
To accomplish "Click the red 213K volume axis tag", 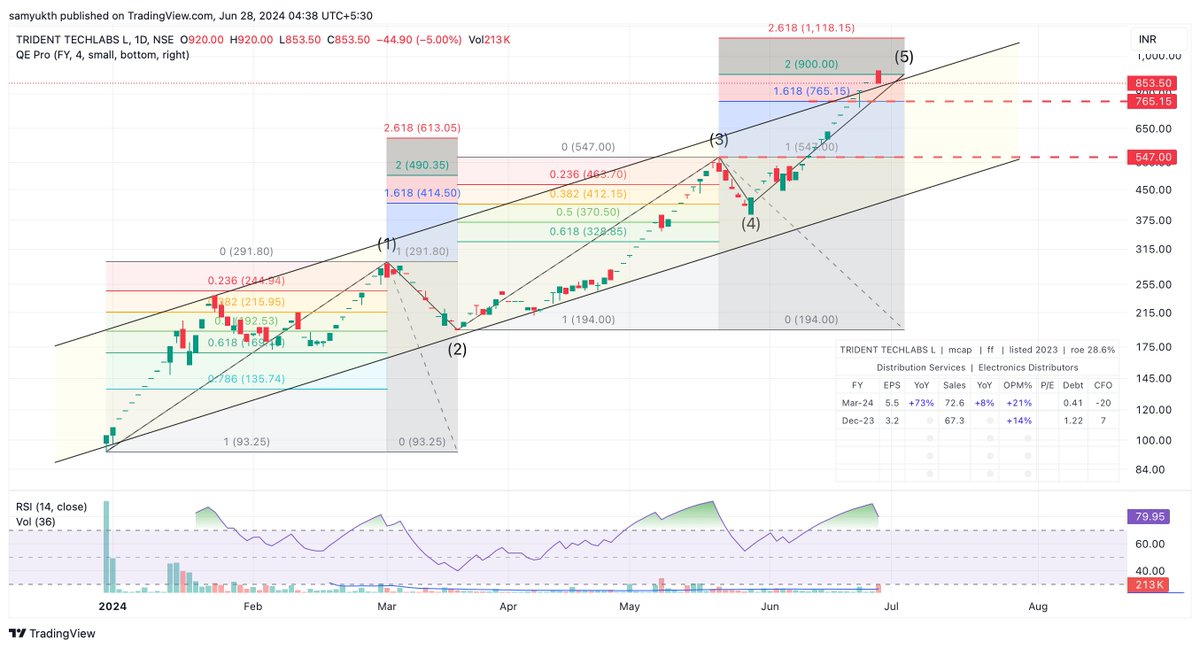I will click(x=1146, y=584).
